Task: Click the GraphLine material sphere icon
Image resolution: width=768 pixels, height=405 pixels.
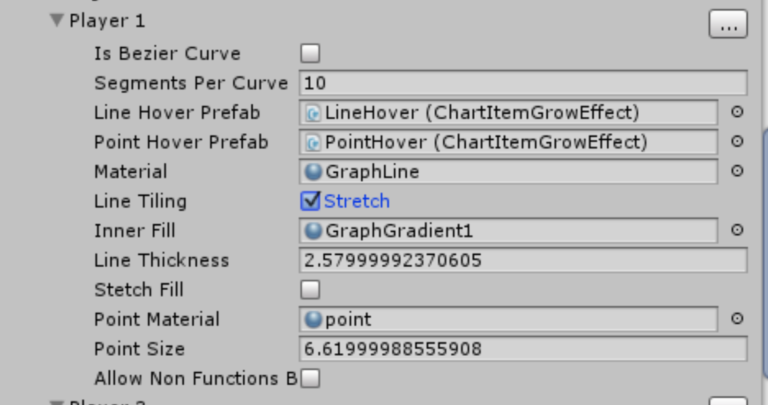Action: (313, 172)
